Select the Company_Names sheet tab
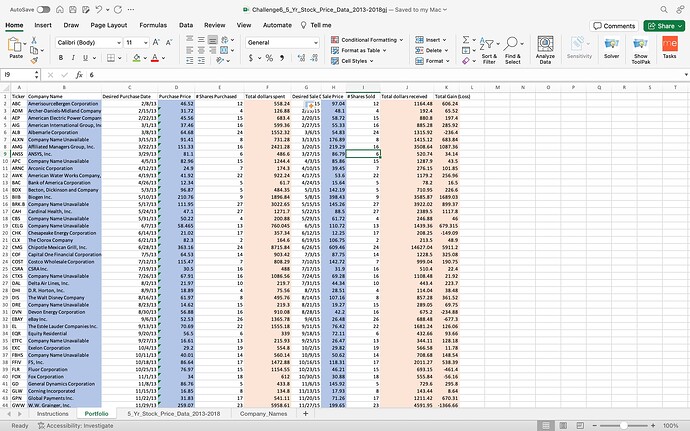The height and width of the screenshot is (431, 690). 264,413
